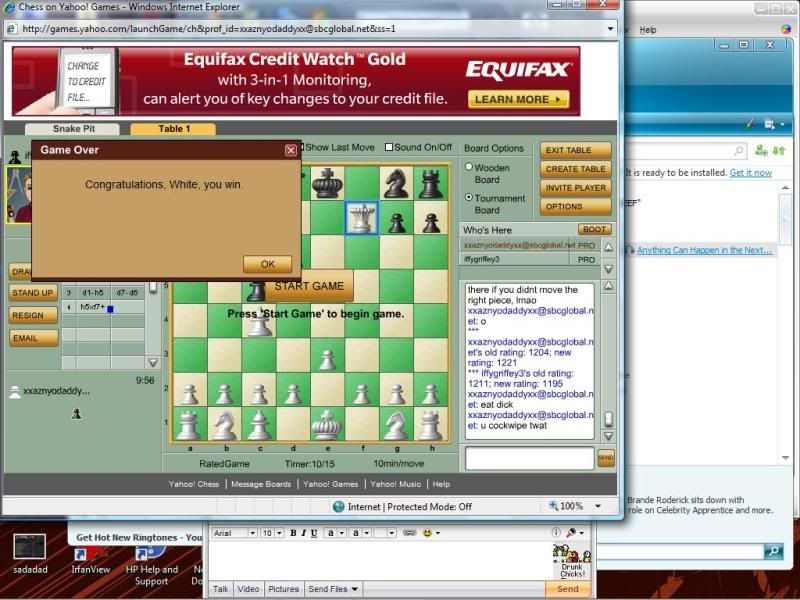Toggle underline formatting in messenger toolbar
The image size is (800, 600).
tap(314, 533)
